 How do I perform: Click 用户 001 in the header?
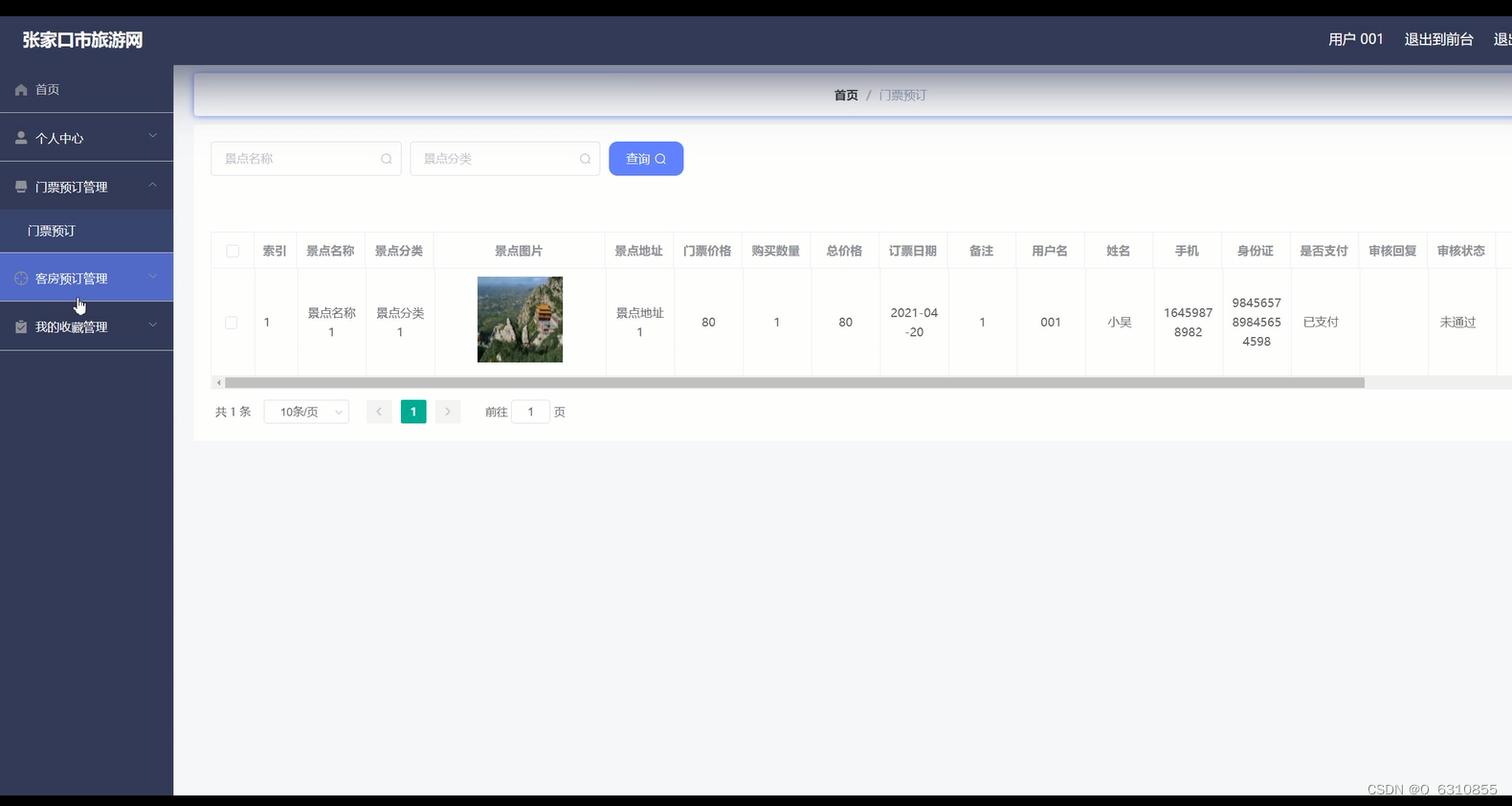1355,39
